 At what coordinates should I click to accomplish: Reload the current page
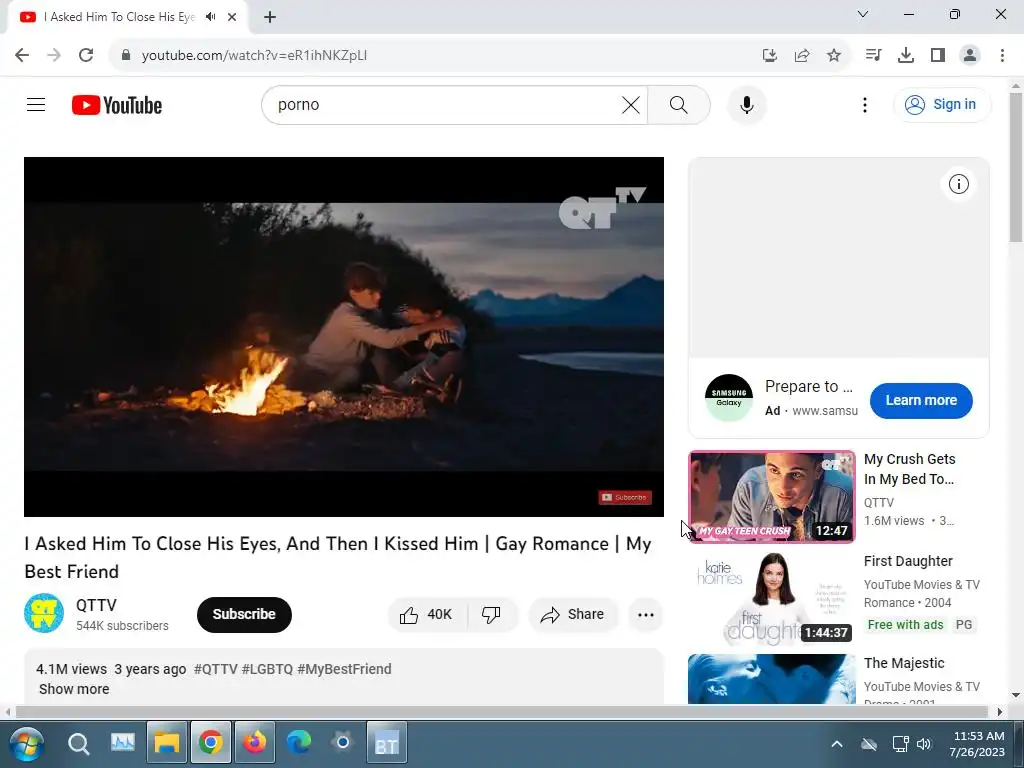[x=86, y=56]
